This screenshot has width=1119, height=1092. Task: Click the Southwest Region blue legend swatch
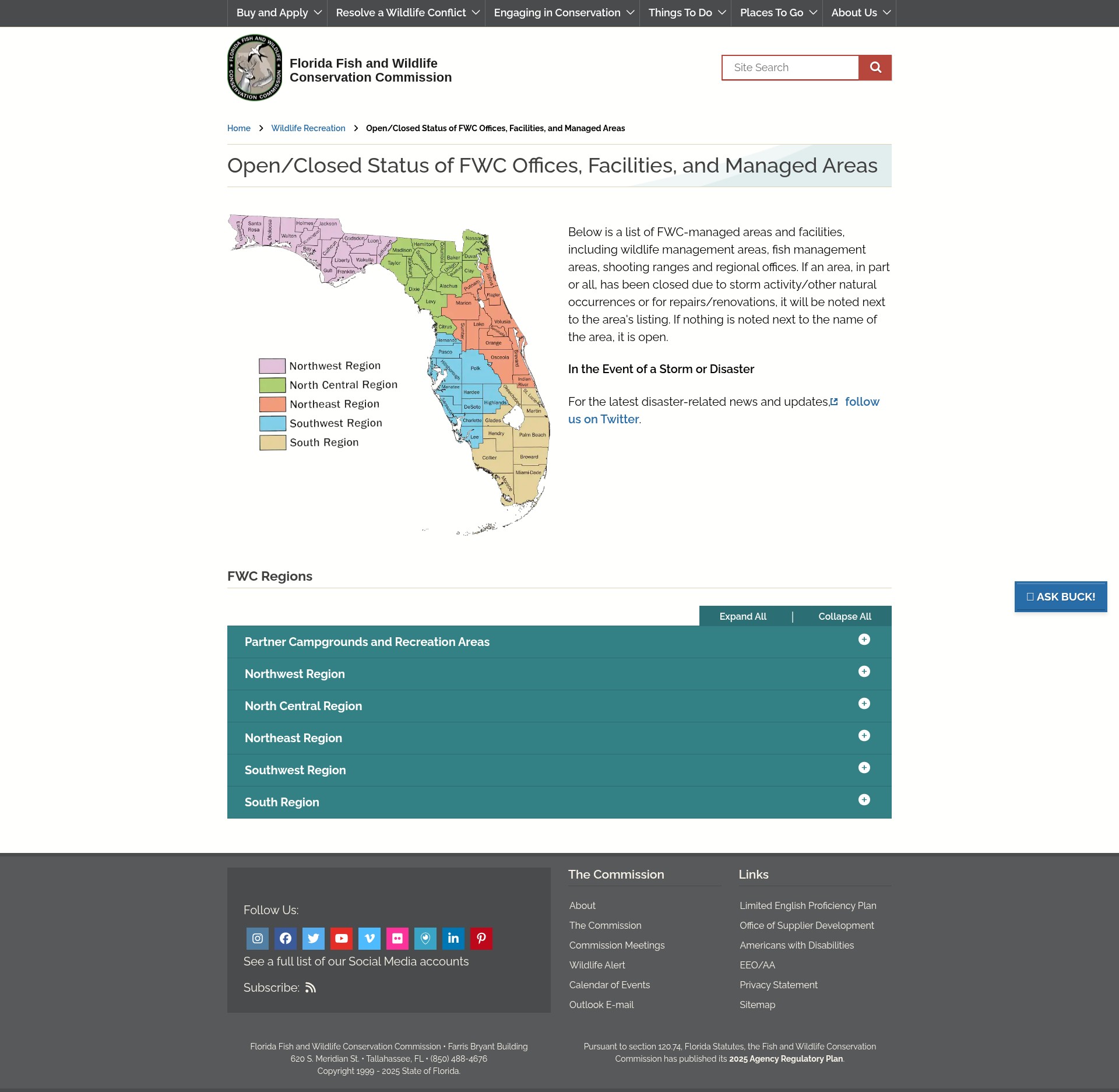[272, 423]
